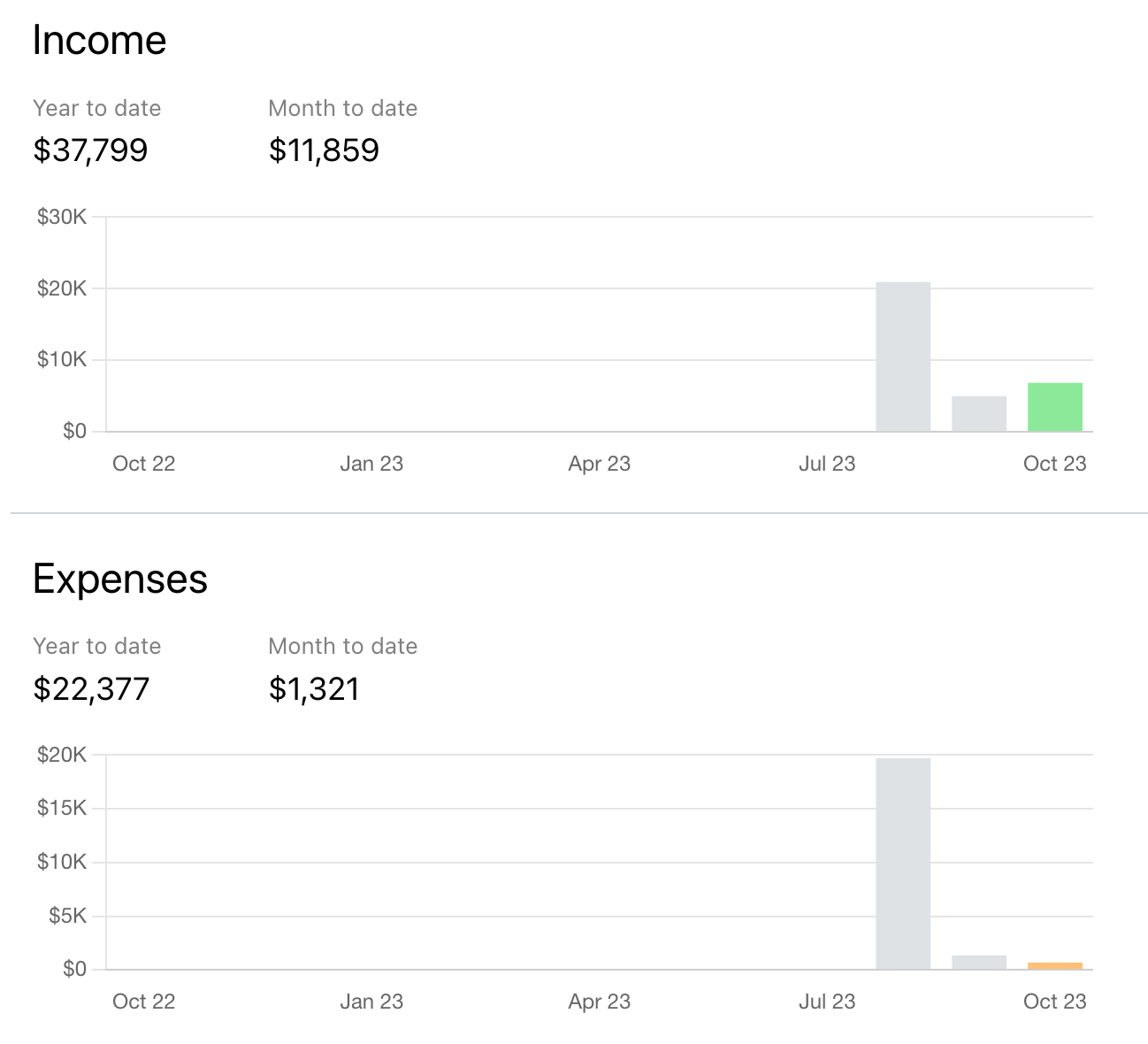The image size is (1148, 1044).
Task: Select the tallest August income bar
Action: click(902, 354)
